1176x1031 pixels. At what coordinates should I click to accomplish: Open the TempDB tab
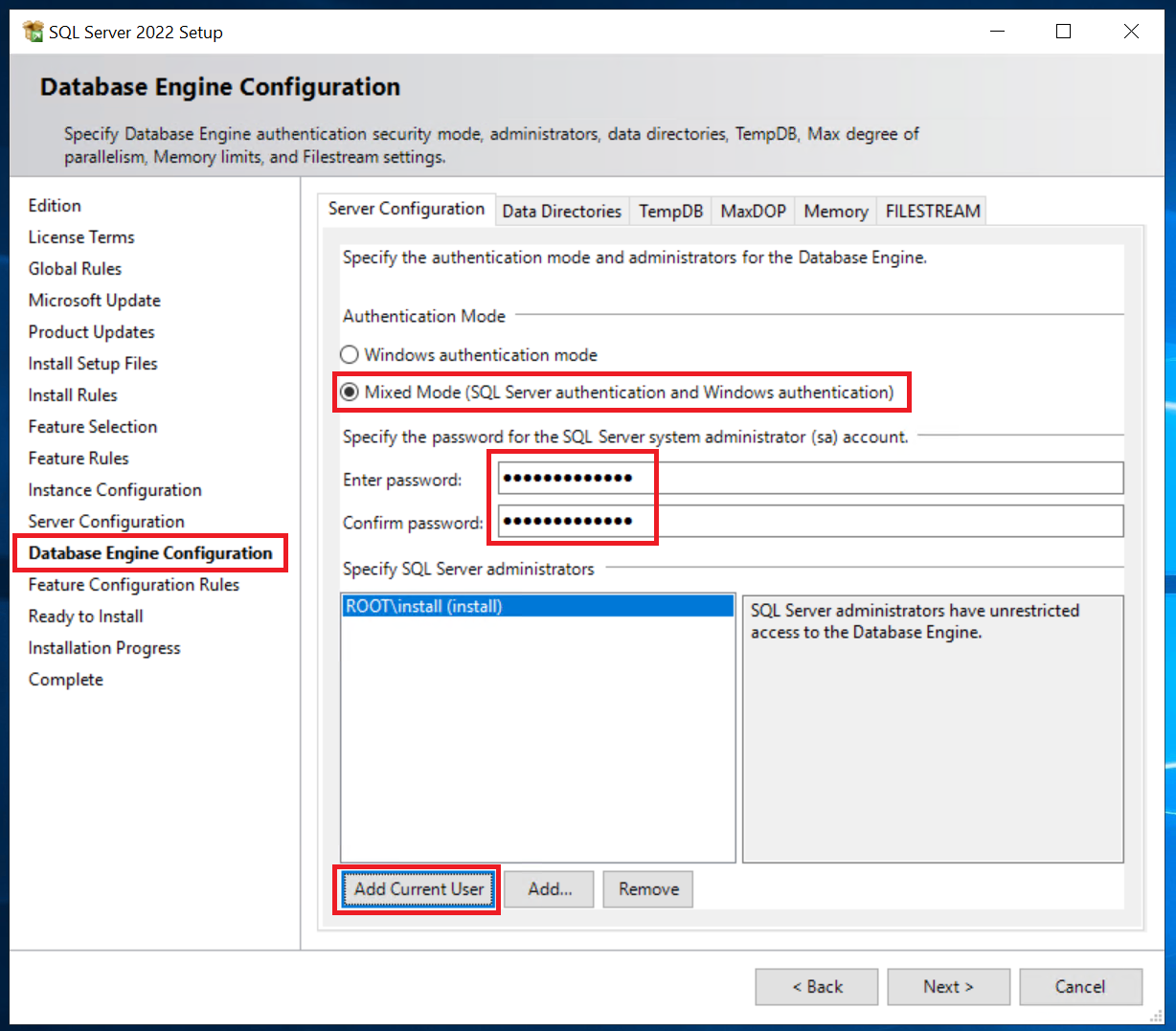pyautogui.click(x=670, y=212)
